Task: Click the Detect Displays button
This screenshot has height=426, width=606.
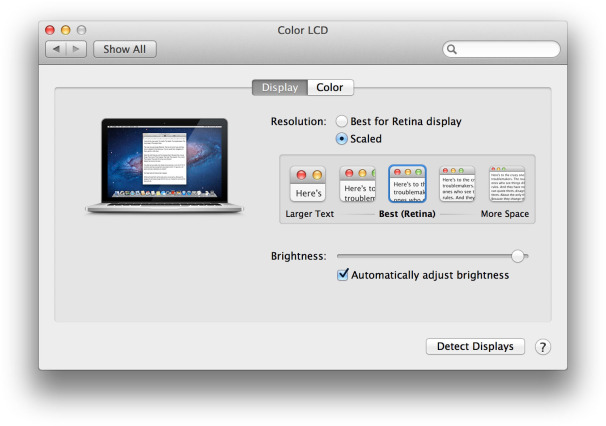Action: [x=475, y=346]
